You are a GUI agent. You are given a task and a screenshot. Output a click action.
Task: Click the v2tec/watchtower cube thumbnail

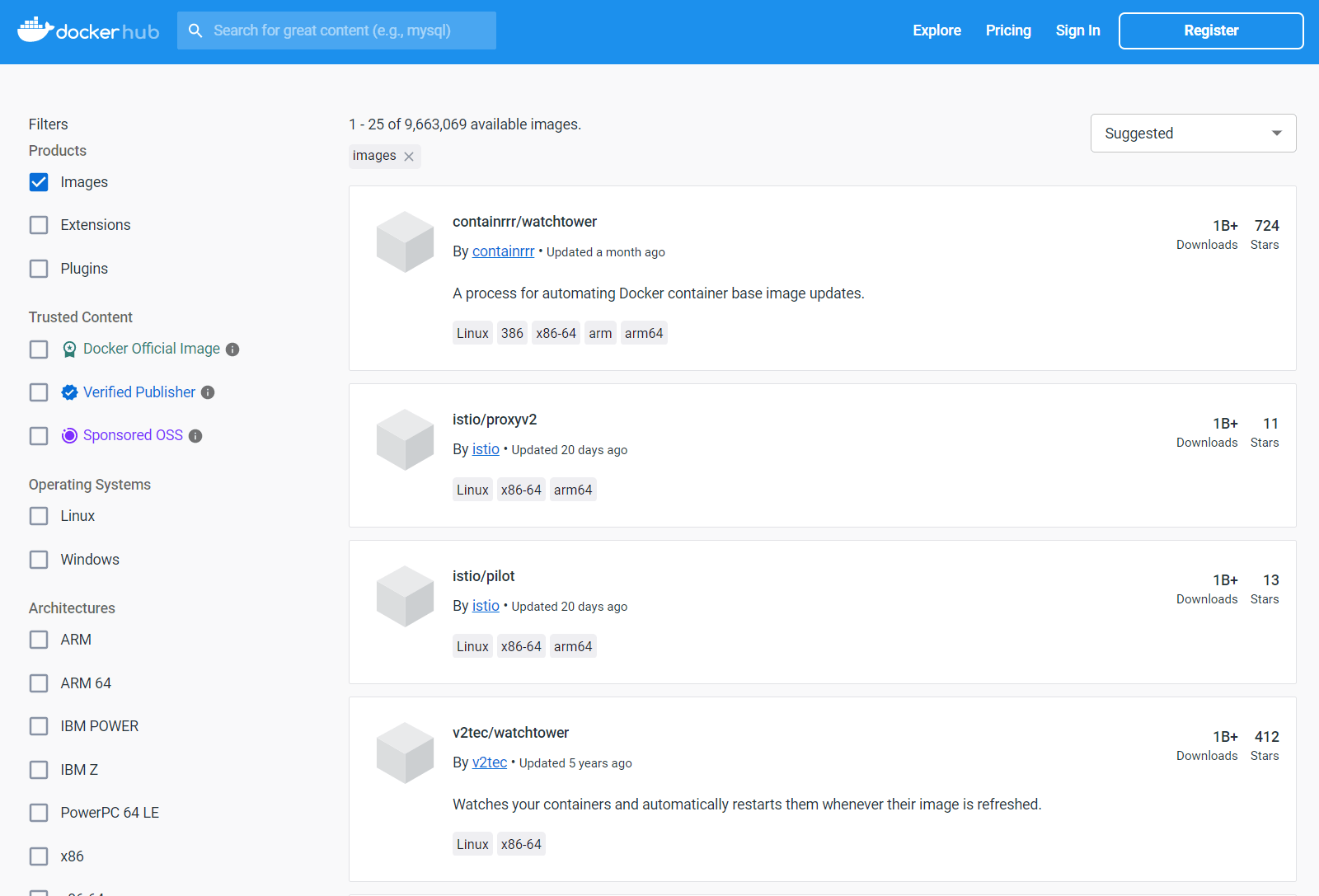tap(405, 753)
